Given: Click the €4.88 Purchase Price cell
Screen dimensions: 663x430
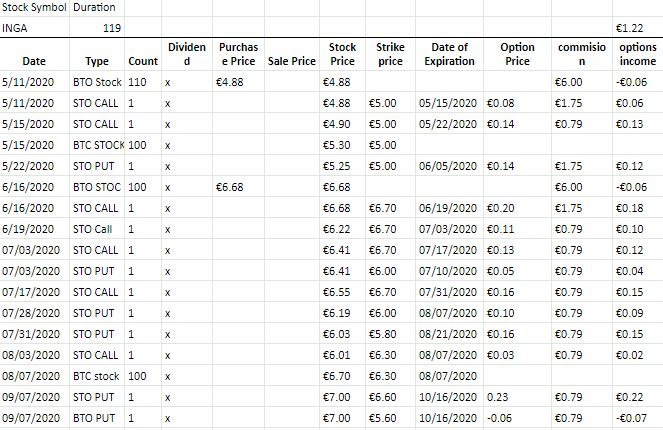Looking at the screenshot, I should pos(238,82).
